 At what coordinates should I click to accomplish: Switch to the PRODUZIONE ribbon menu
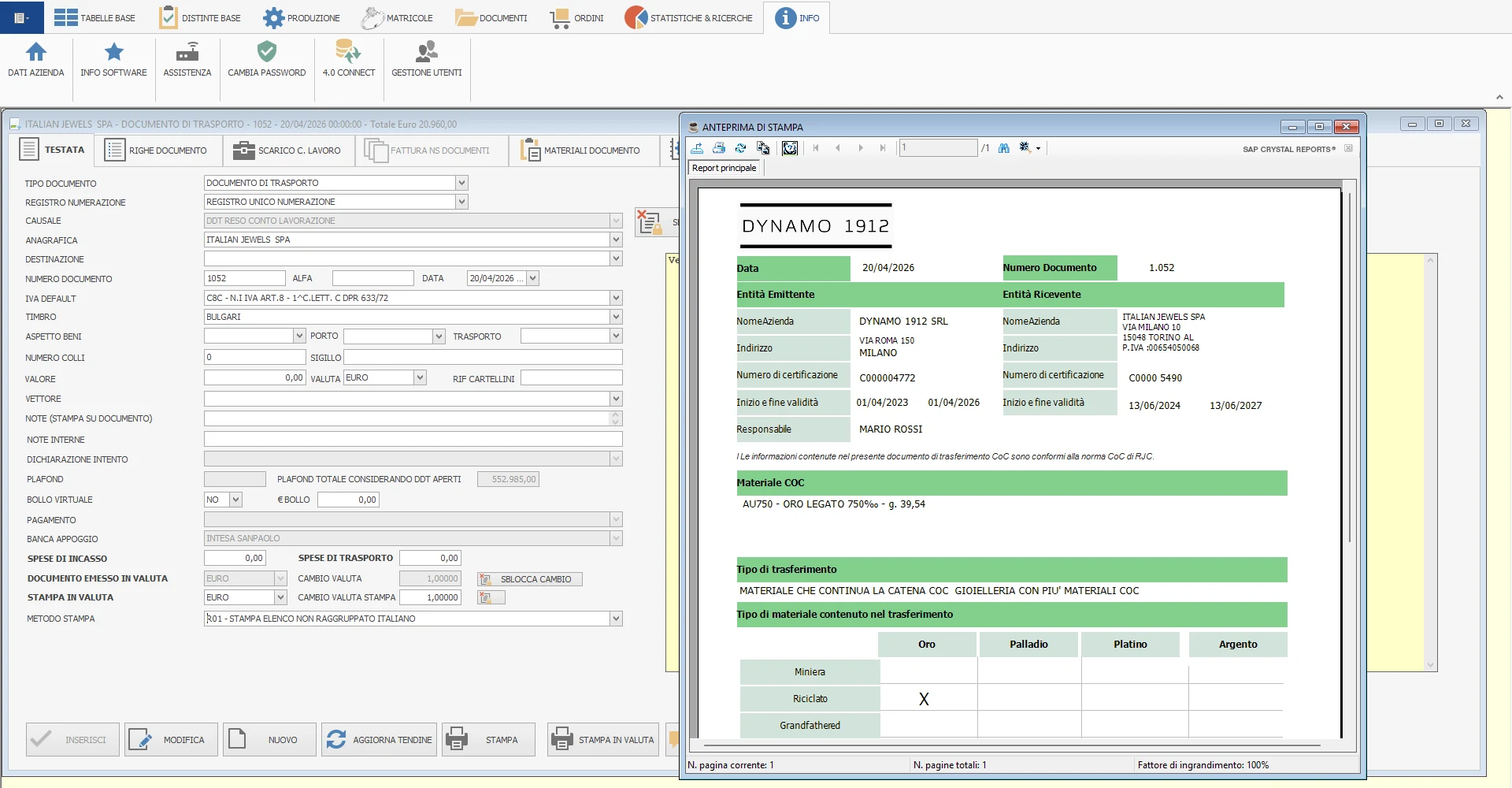[x=302, y=17]
